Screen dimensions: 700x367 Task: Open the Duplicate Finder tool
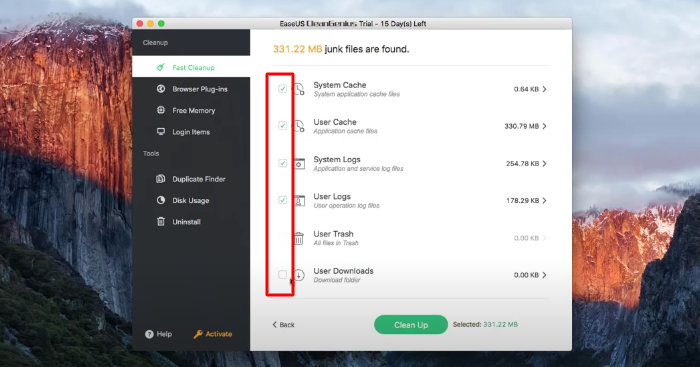point(191,179)
